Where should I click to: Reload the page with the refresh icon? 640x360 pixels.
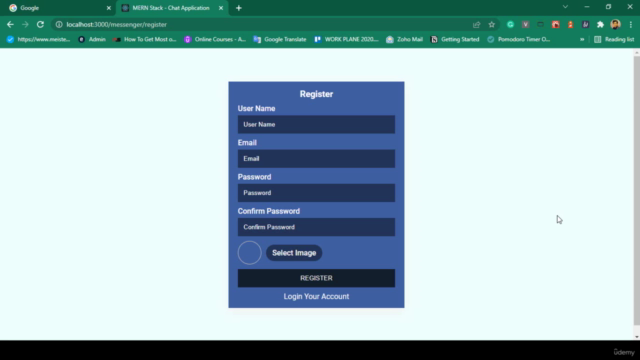coord(40,24)
